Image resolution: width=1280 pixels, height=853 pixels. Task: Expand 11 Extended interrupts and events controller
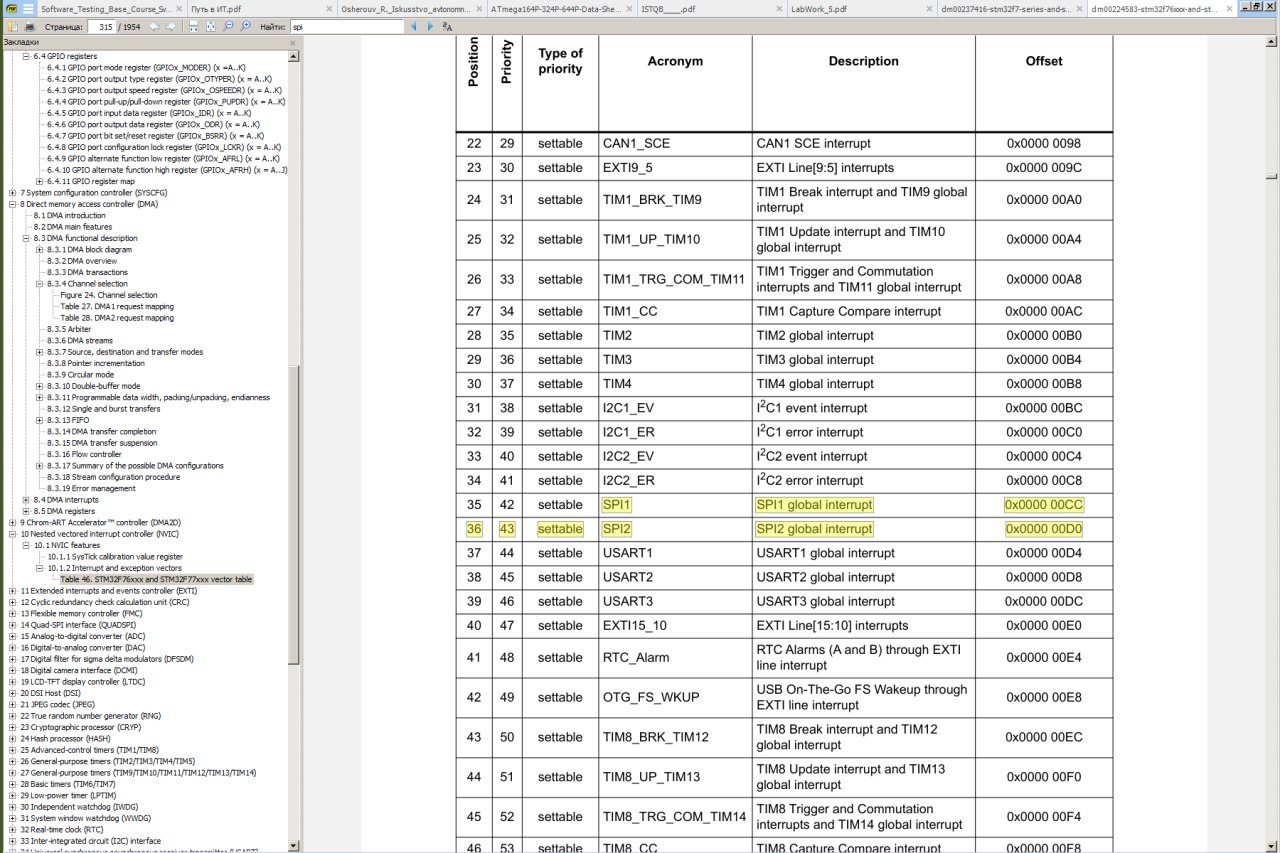tap(12, 591)
